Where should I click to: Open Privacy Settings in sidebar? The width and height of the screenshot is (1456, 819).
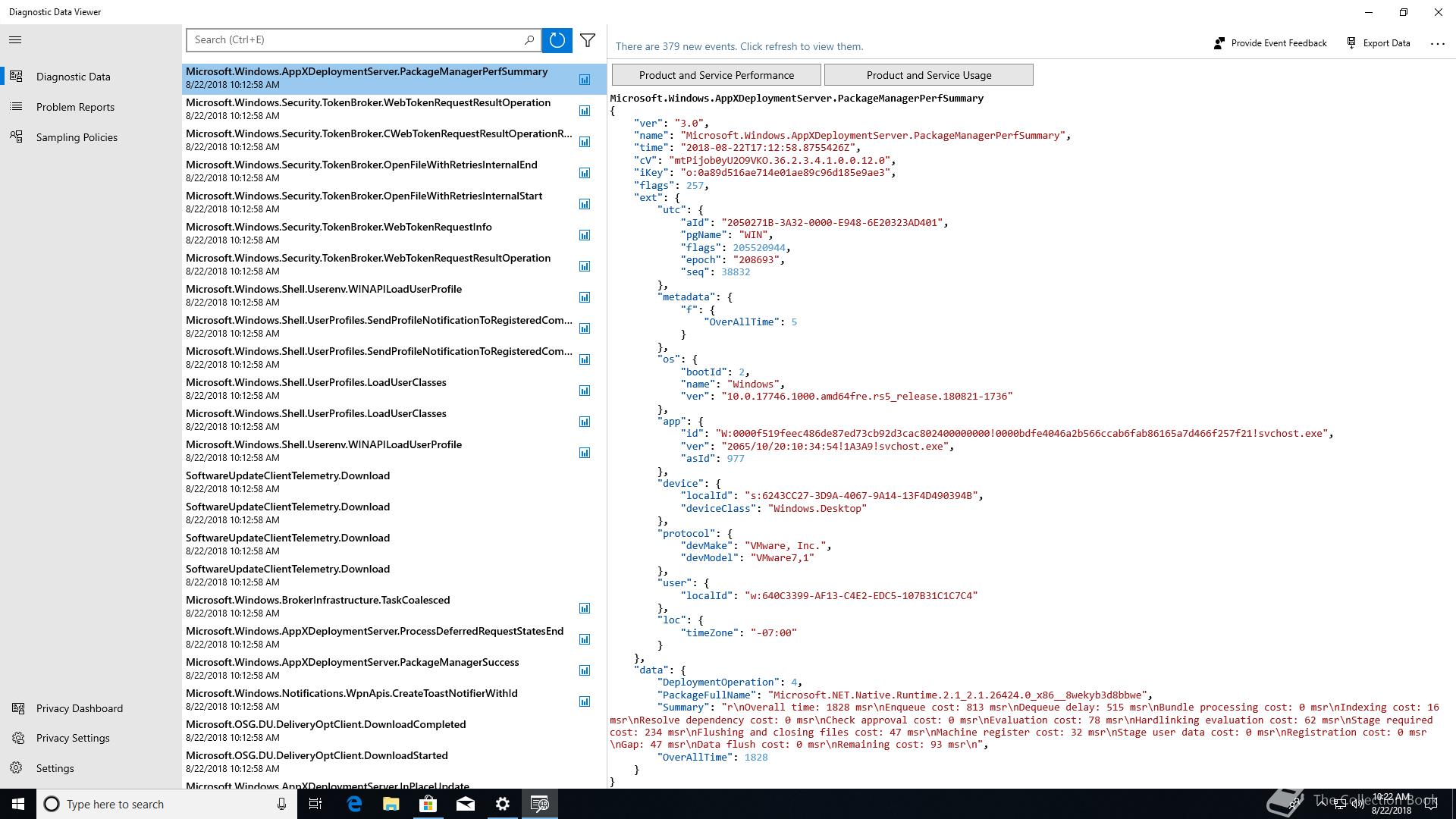coord(91,738)
